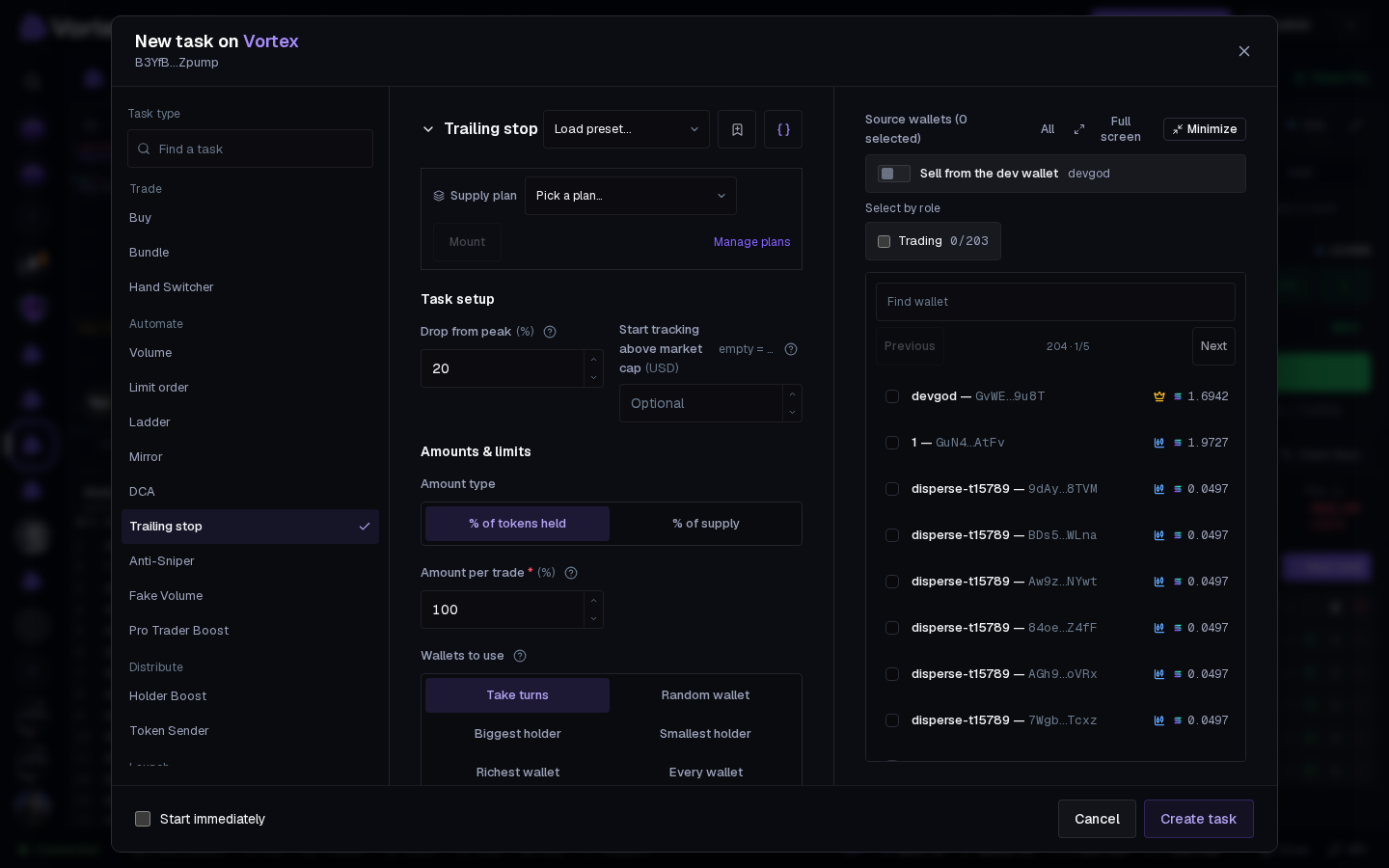The width and height of the screenshot is (1389, 868).
Task: Click the help icon beside Drop from peak
Action: click(550, 332)
